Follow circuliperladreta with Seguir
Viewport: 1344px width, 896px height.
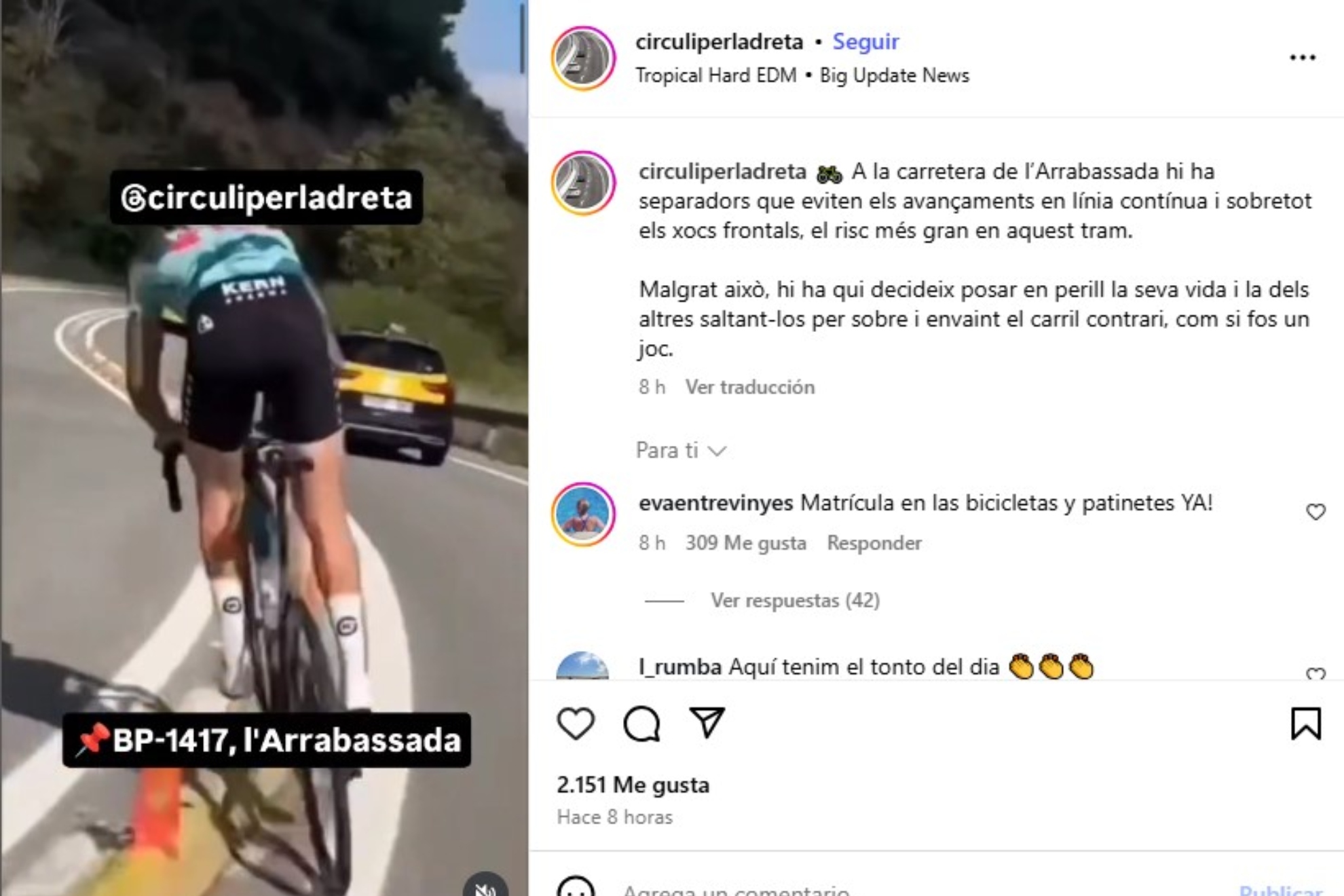click(865, 41)
